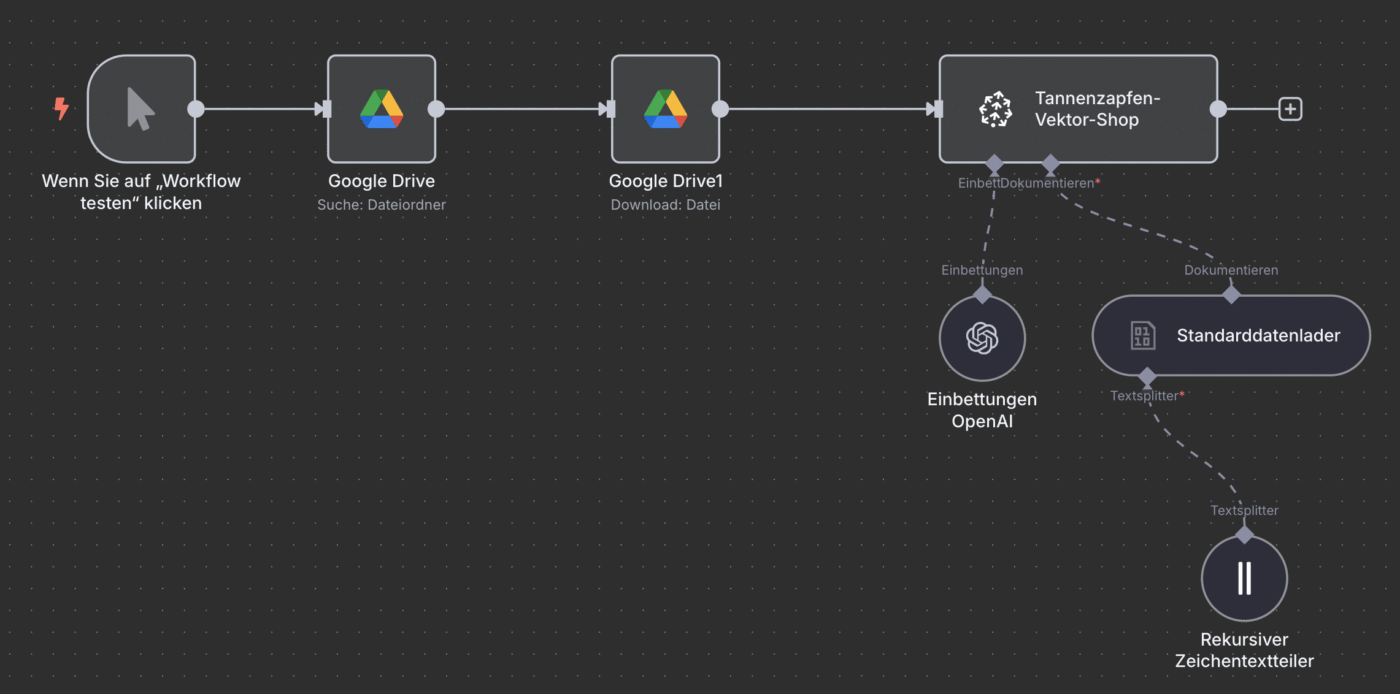The width and height of the screenshot is (1400, 694).
Task: Add a node with the plus button
Action: pyautogui.click(x=1290, y=109)
